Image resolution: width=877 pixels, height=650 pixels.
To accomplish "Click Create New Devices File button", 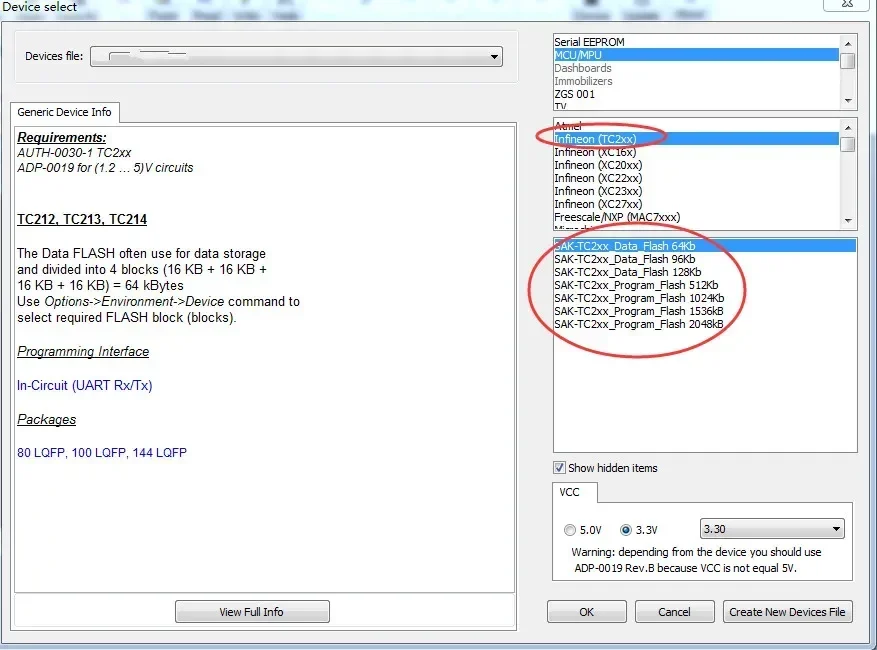I will point(788,612).
